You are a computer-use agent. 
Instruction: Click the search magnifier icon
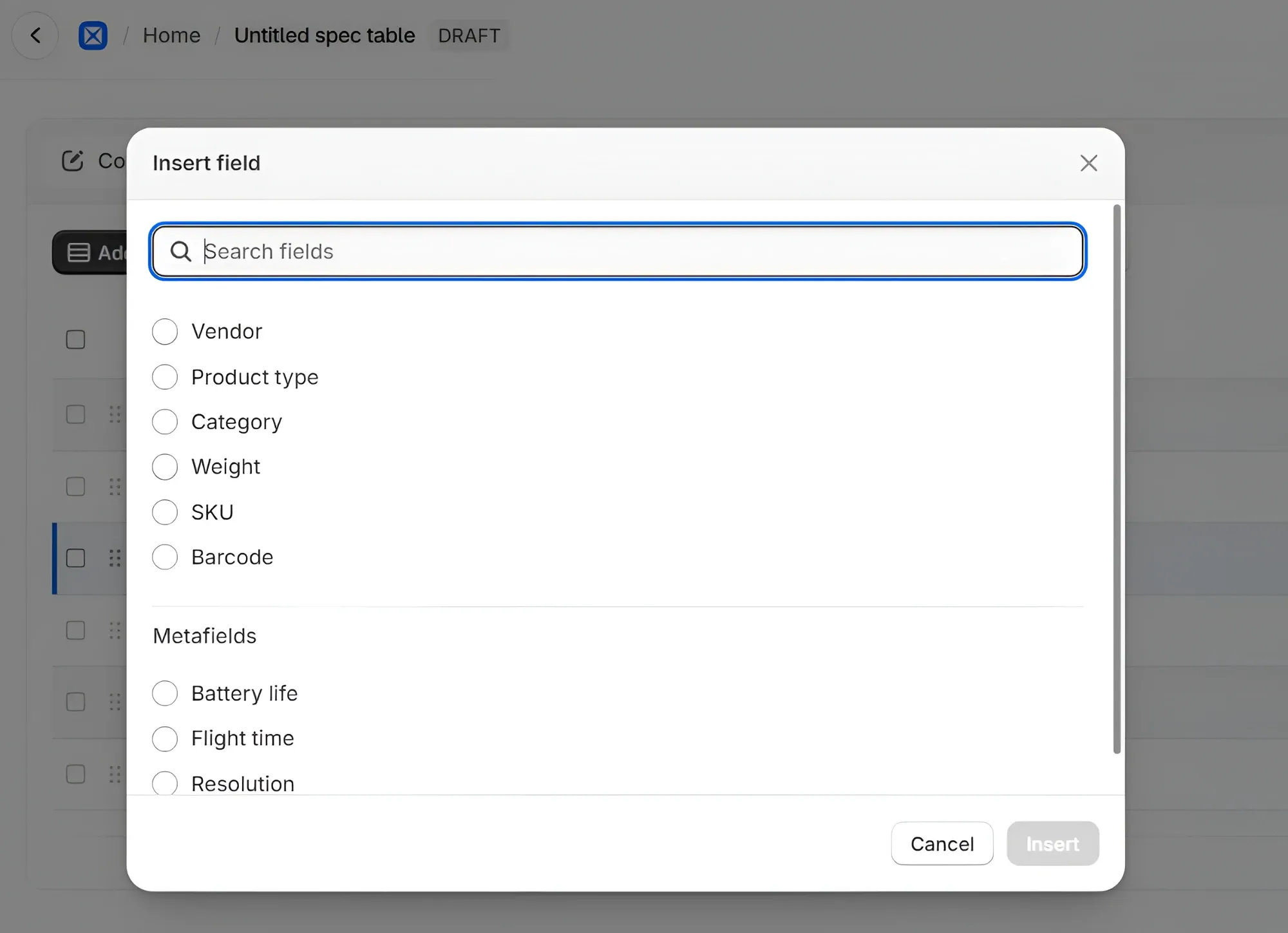pyautogui.click(x=181, y=251)
